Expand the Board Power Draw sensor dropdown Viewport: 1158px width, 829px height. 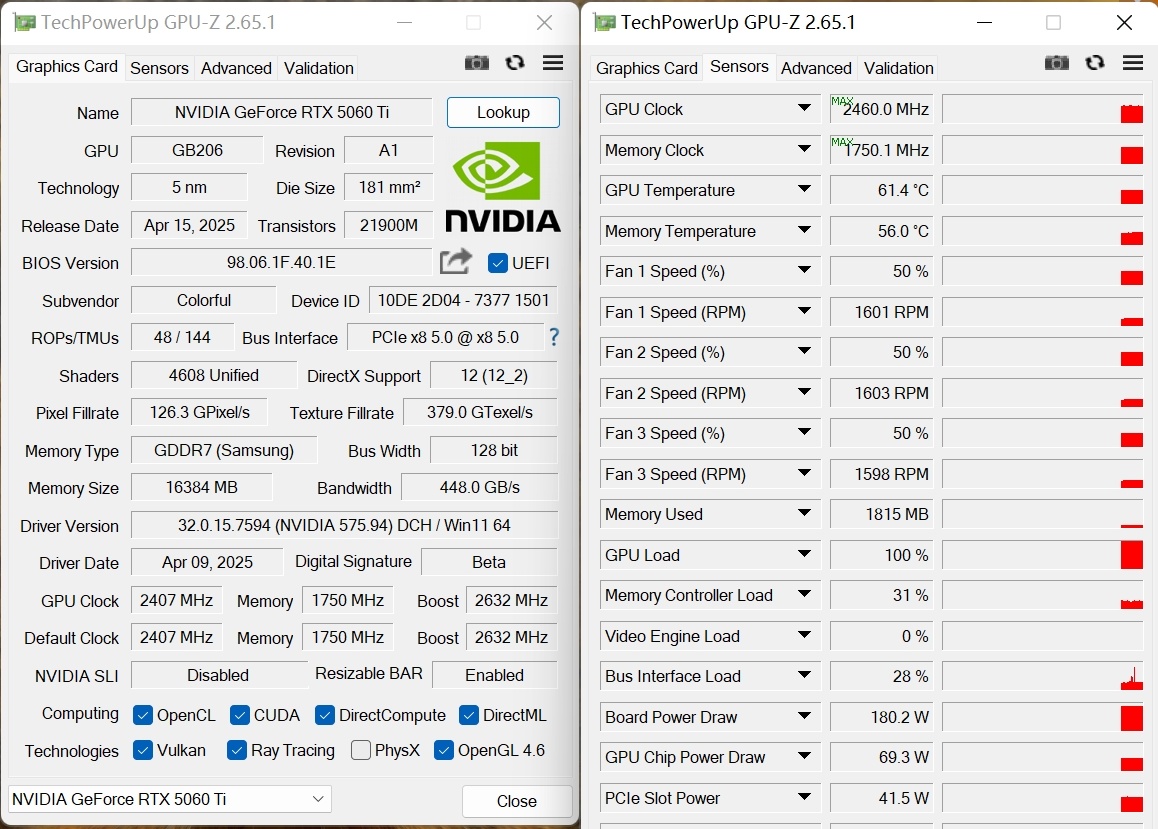(804, 716)
